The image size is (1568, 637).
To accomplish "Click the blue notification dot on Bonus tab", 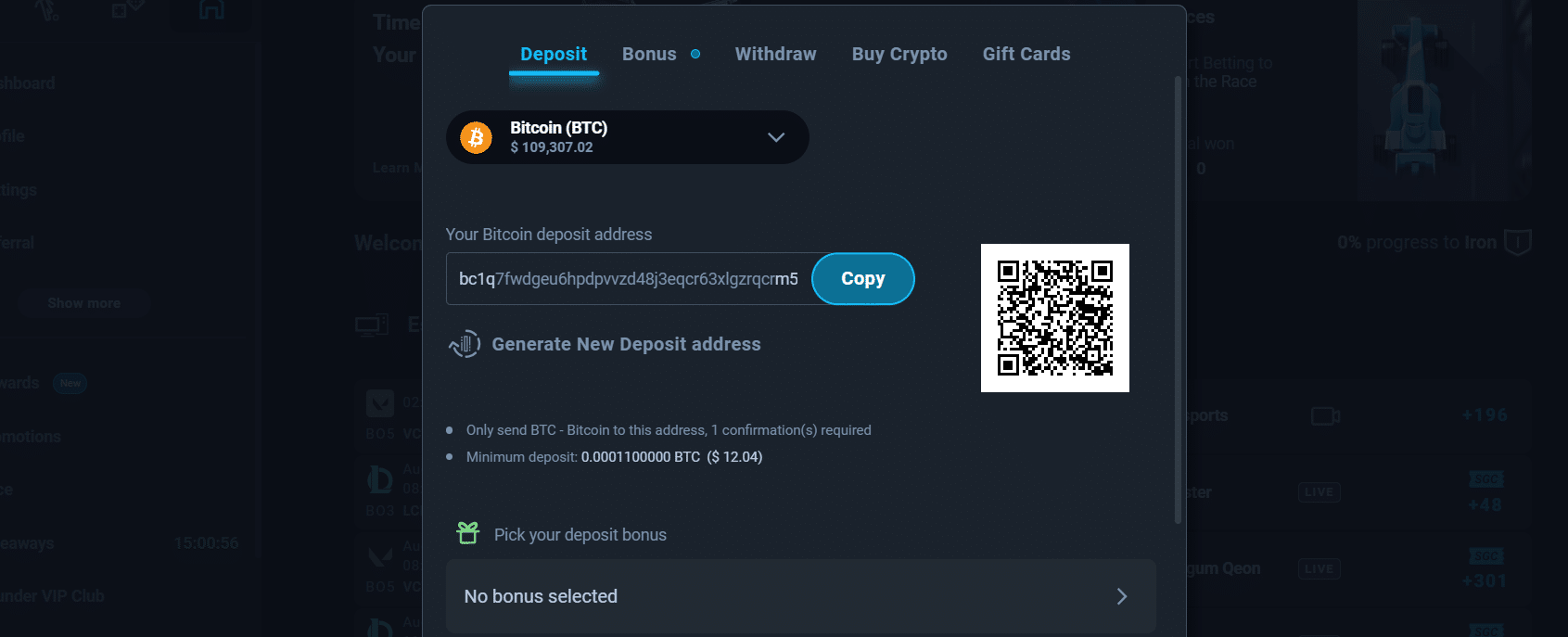I will (695, 53).
